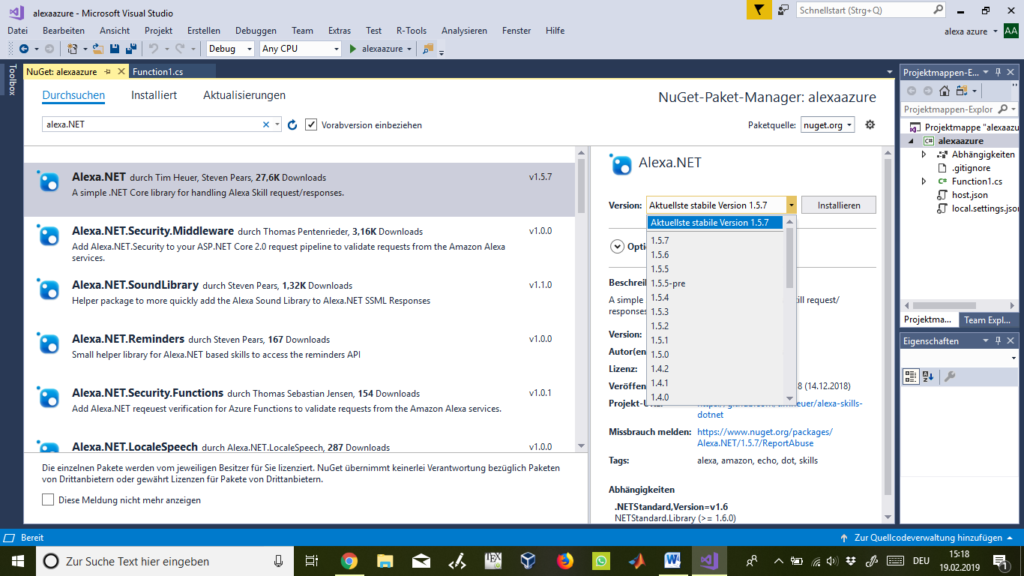Screen dimensions: 1024x576
Task: Open Google Chrome from the taskbar
Action: point(349,561)
